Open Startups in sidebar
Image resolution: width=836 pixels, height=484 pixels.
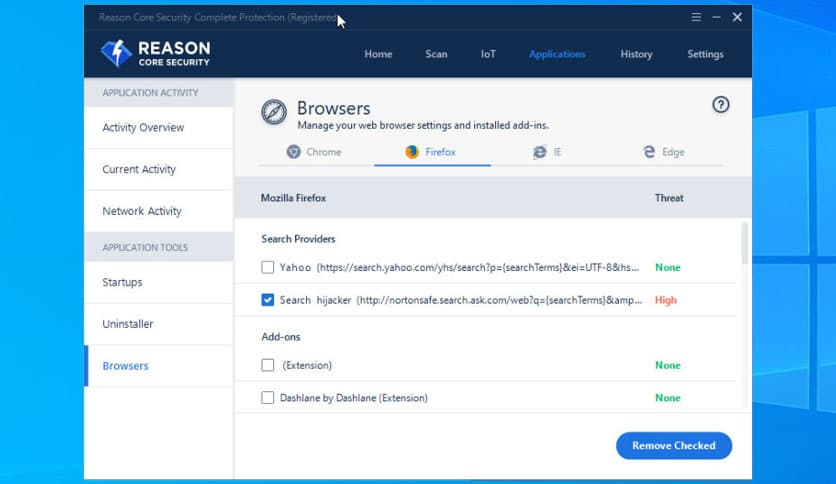159,282
